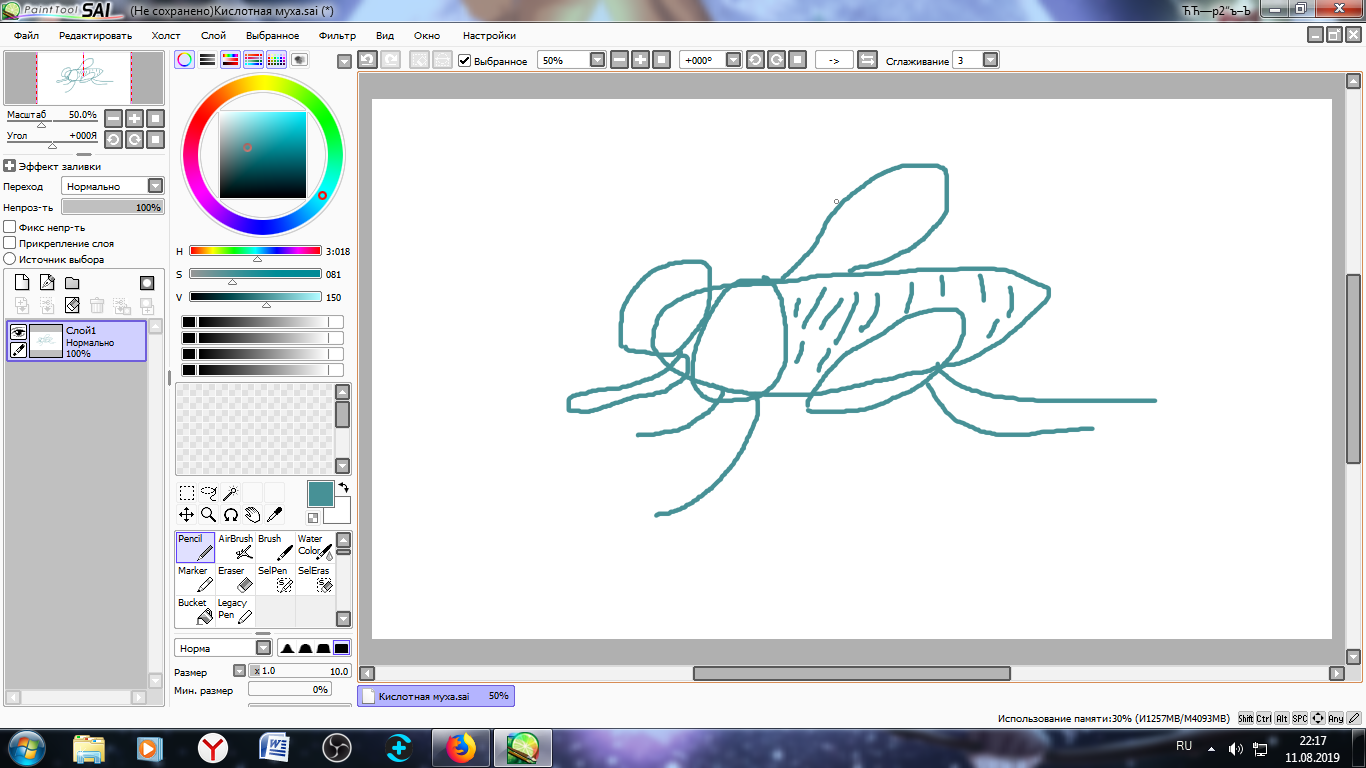Open the color panel options arrow
The height and width of the screenshot is (768, 1366).
coord(344,61)
